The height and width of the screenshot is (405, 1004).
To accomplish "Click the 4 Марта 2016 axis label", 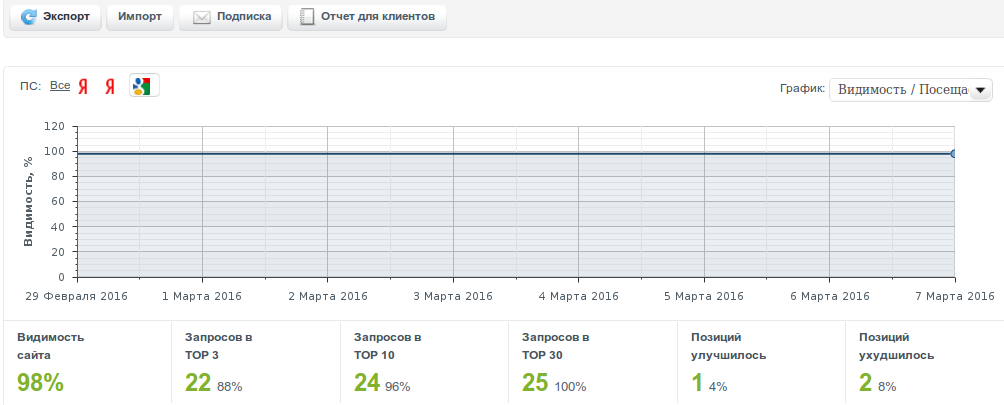I will (x=579, y=296).
